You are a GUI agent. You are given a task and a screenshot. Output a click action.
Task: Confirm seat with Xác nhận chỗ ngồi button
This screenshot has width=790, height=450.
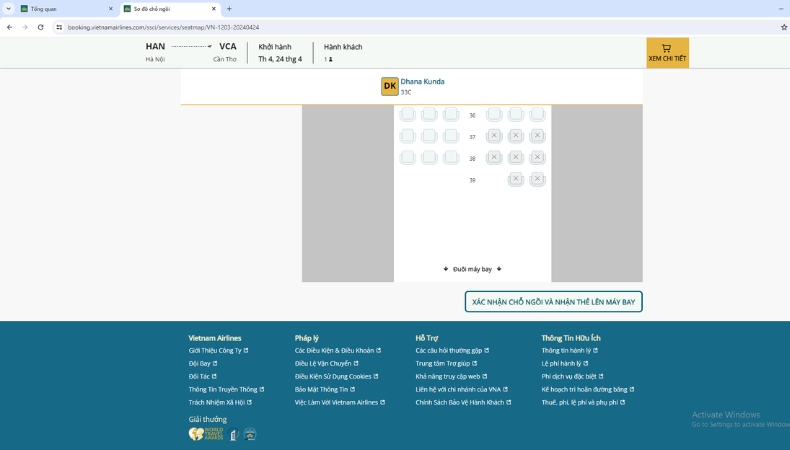tap(553, 302)
